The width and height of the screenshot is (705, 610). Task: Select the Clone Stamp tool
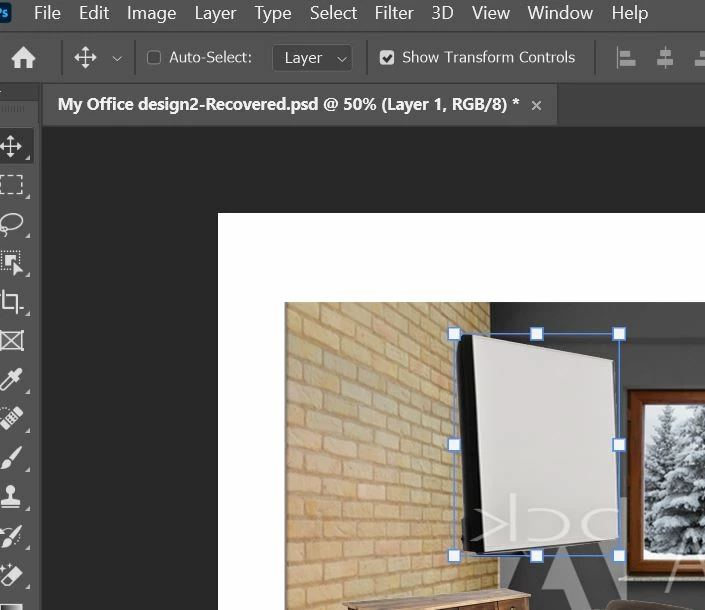coord(11,496)
